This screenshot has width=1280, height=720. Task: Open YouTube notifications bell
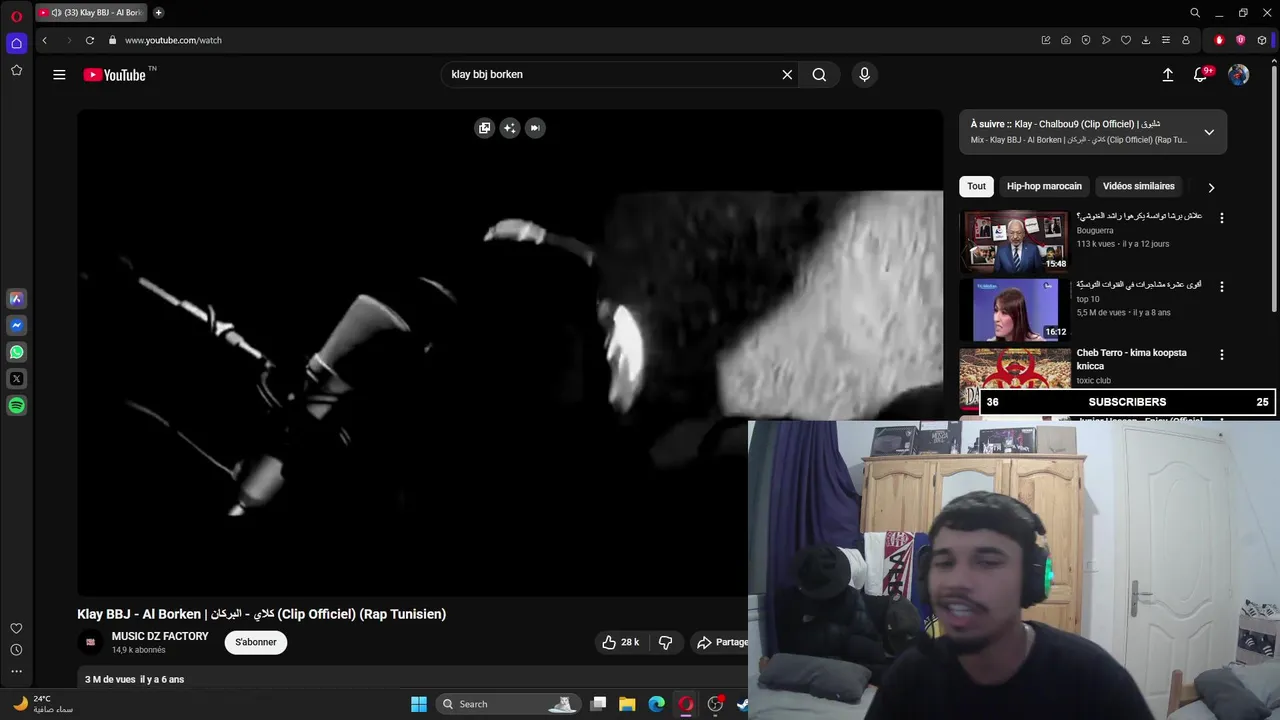click(x=1202, y=75)
